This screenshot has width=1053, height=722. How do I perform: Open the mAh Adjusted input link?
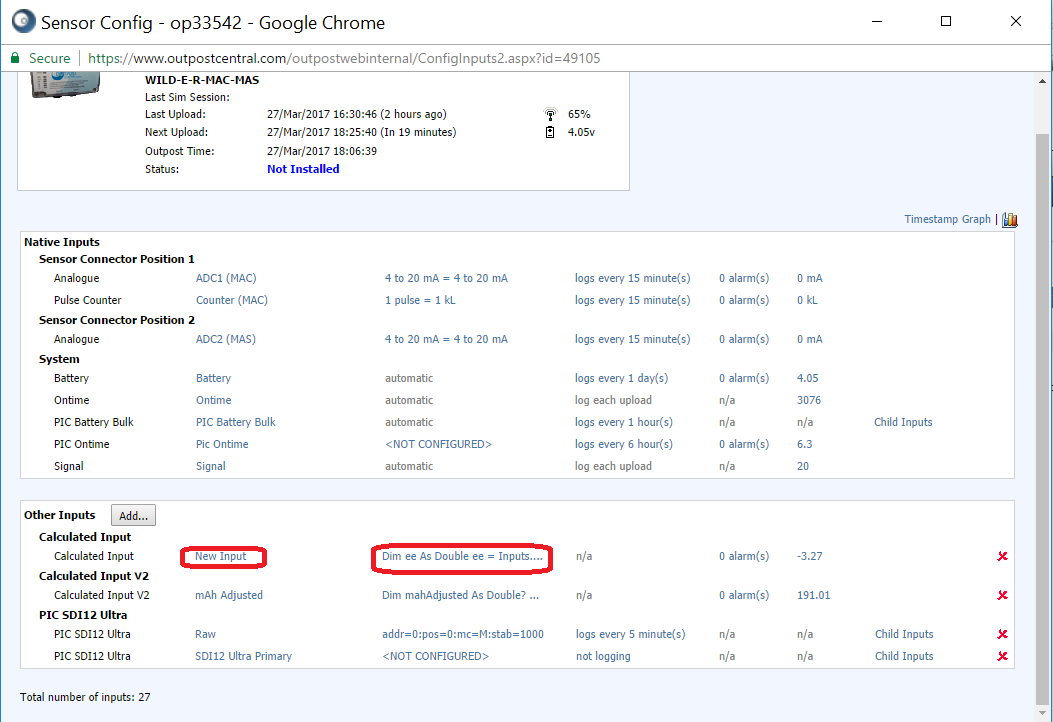(228, 595)
